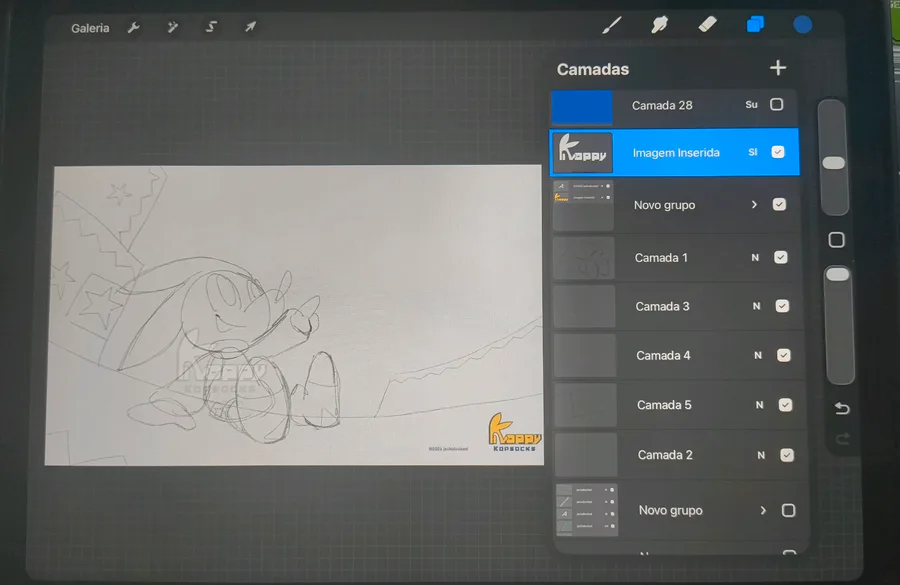Select the Smudge tool

tap(660, 24)
